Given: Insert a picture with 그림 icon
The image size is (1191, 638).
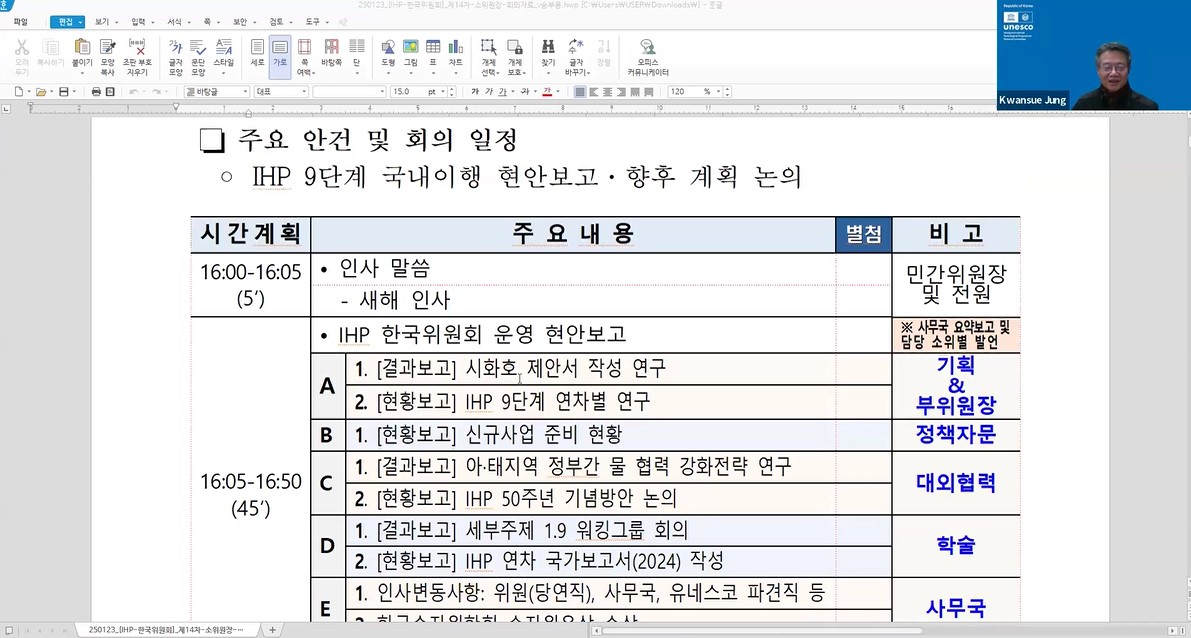Looking at the screenshot, I should pos(410,57).
